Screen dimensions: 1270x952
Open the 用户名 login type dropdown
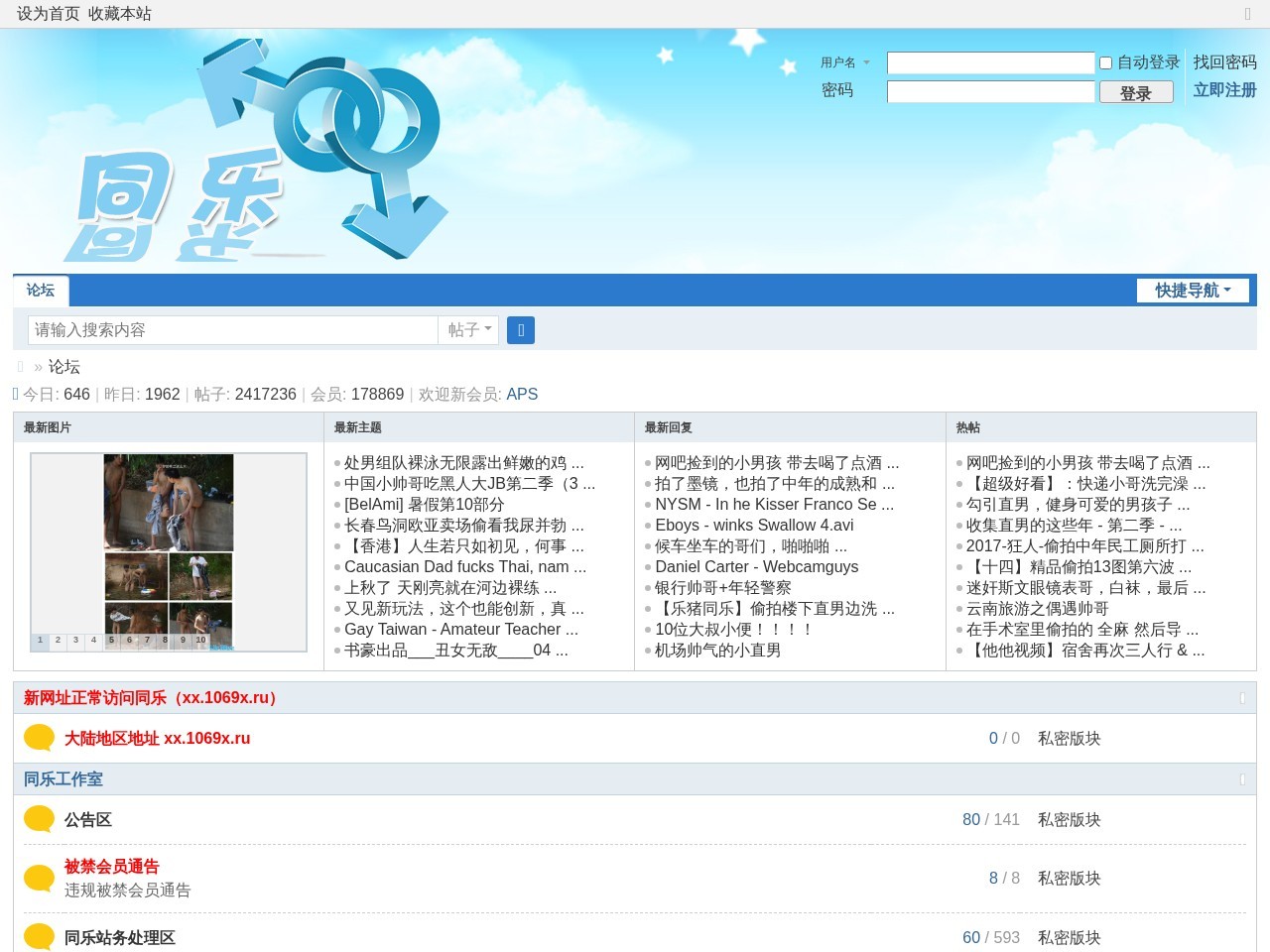(x=845, y=62)
